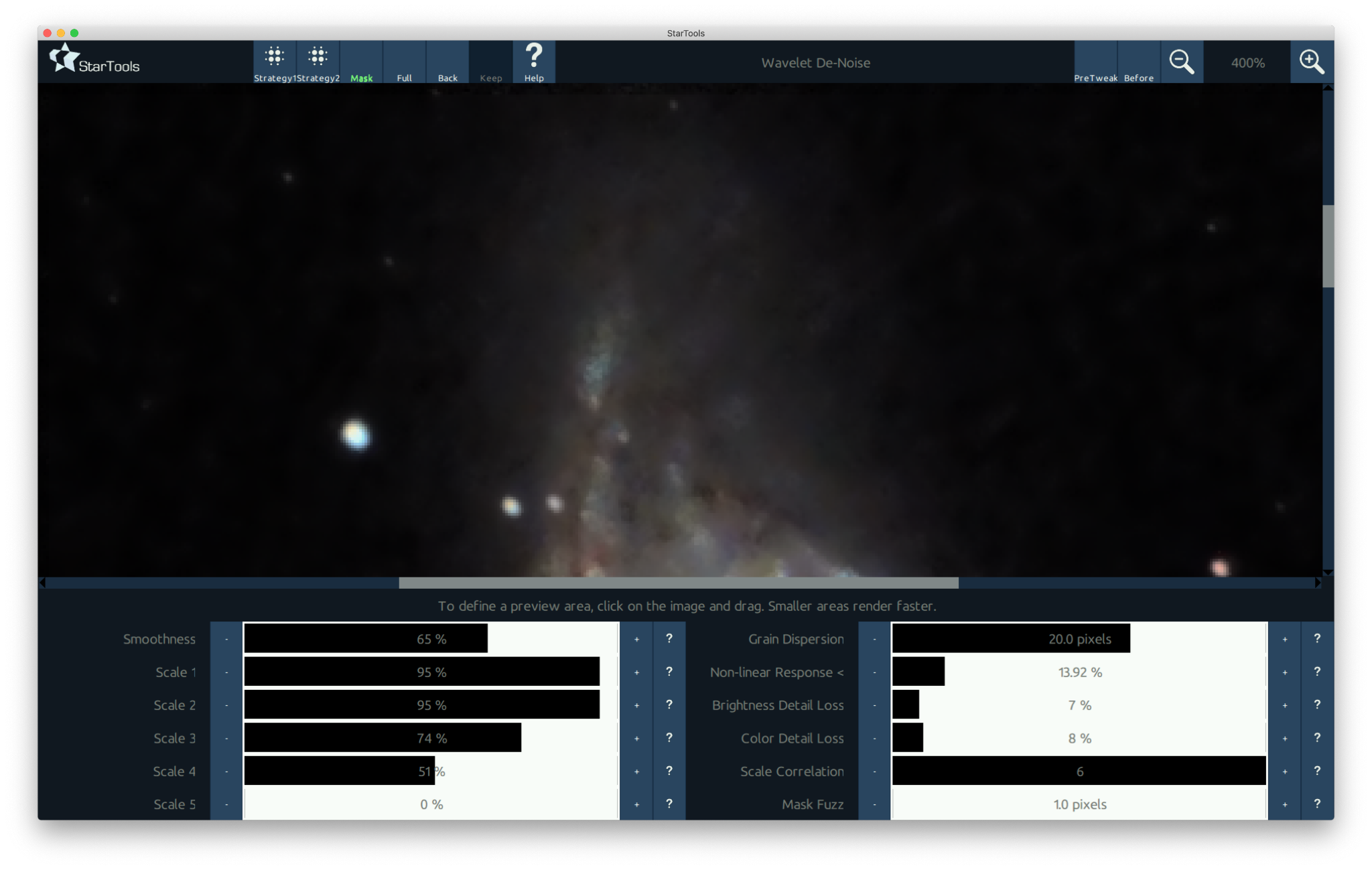Select the Full preview button
This screenshot has width=1372, height=870.
coord(404,62)
